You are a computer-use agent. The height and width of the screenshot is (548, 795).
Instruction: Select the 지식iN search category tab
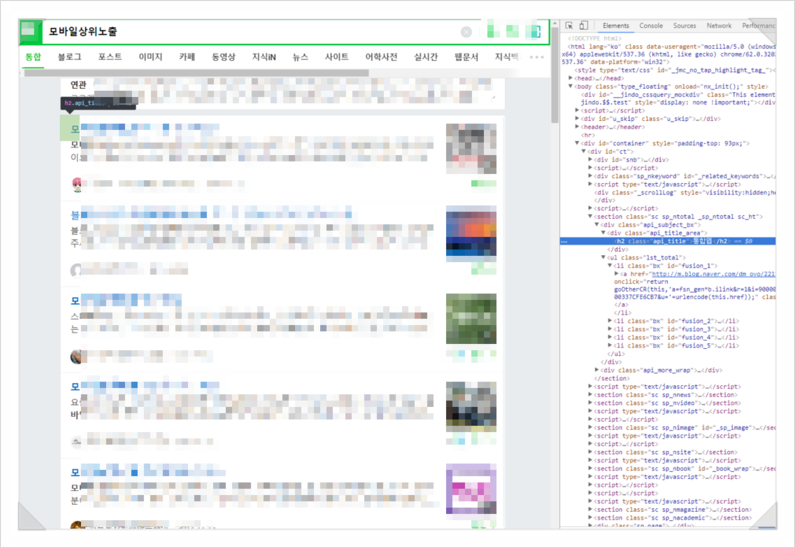coord(264,57)
